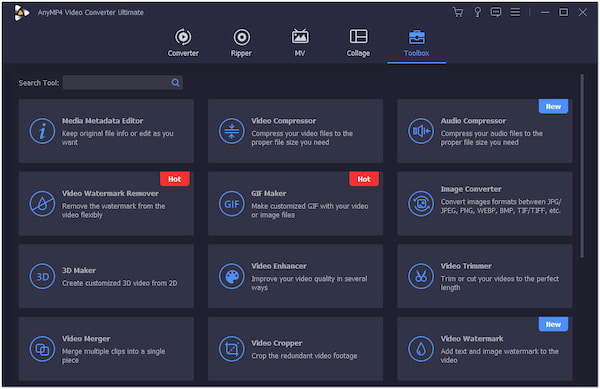Click the New badge on Audio Compressor
Image resolution: width=600 pixels, height=389 pixels.
(553, 106)
